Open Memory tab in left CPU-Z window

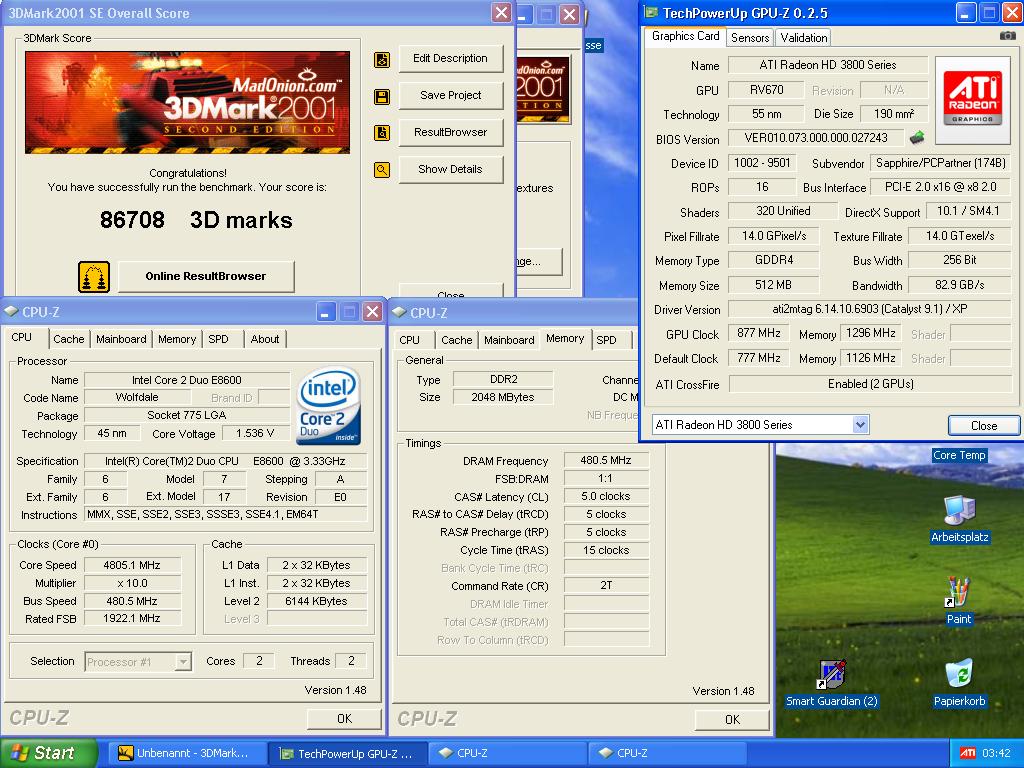(x=176, y=339)
